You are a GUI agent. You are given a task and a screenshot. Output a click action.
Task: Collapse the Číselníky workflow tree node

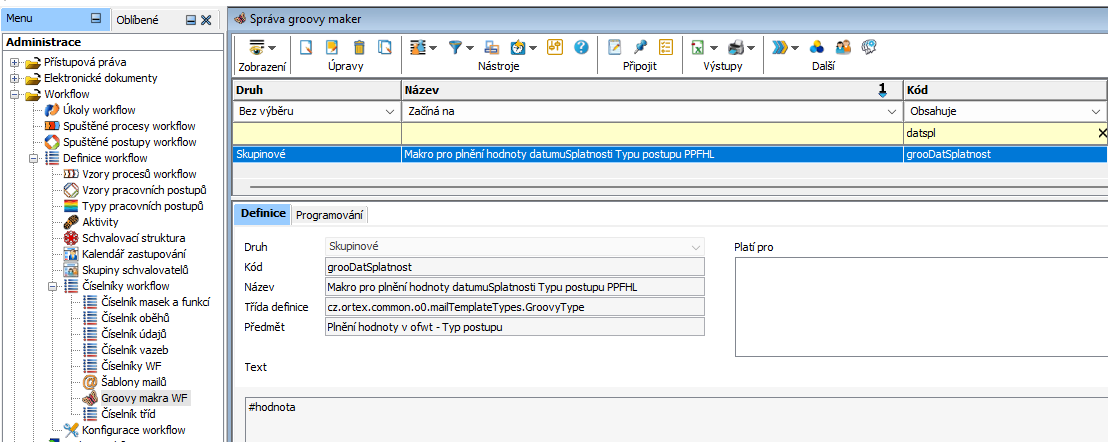pos(53,287)
